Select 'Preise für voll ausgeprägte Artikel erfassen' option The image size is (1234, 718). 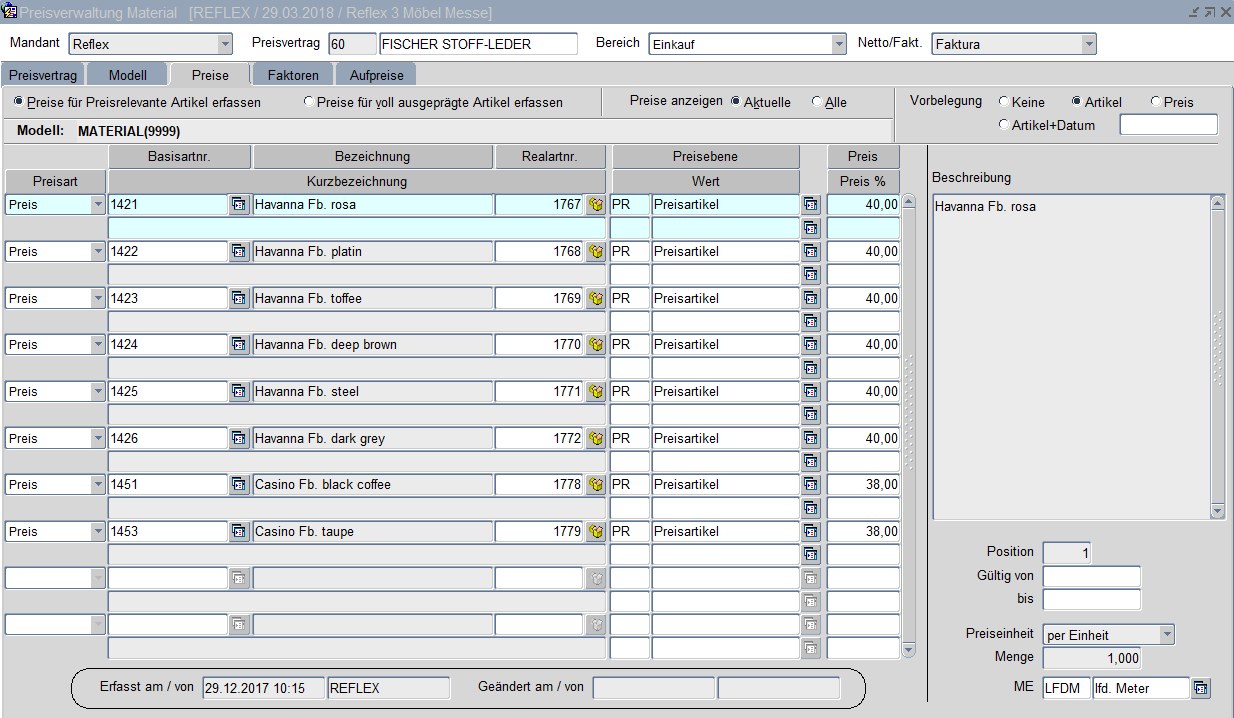309,102
